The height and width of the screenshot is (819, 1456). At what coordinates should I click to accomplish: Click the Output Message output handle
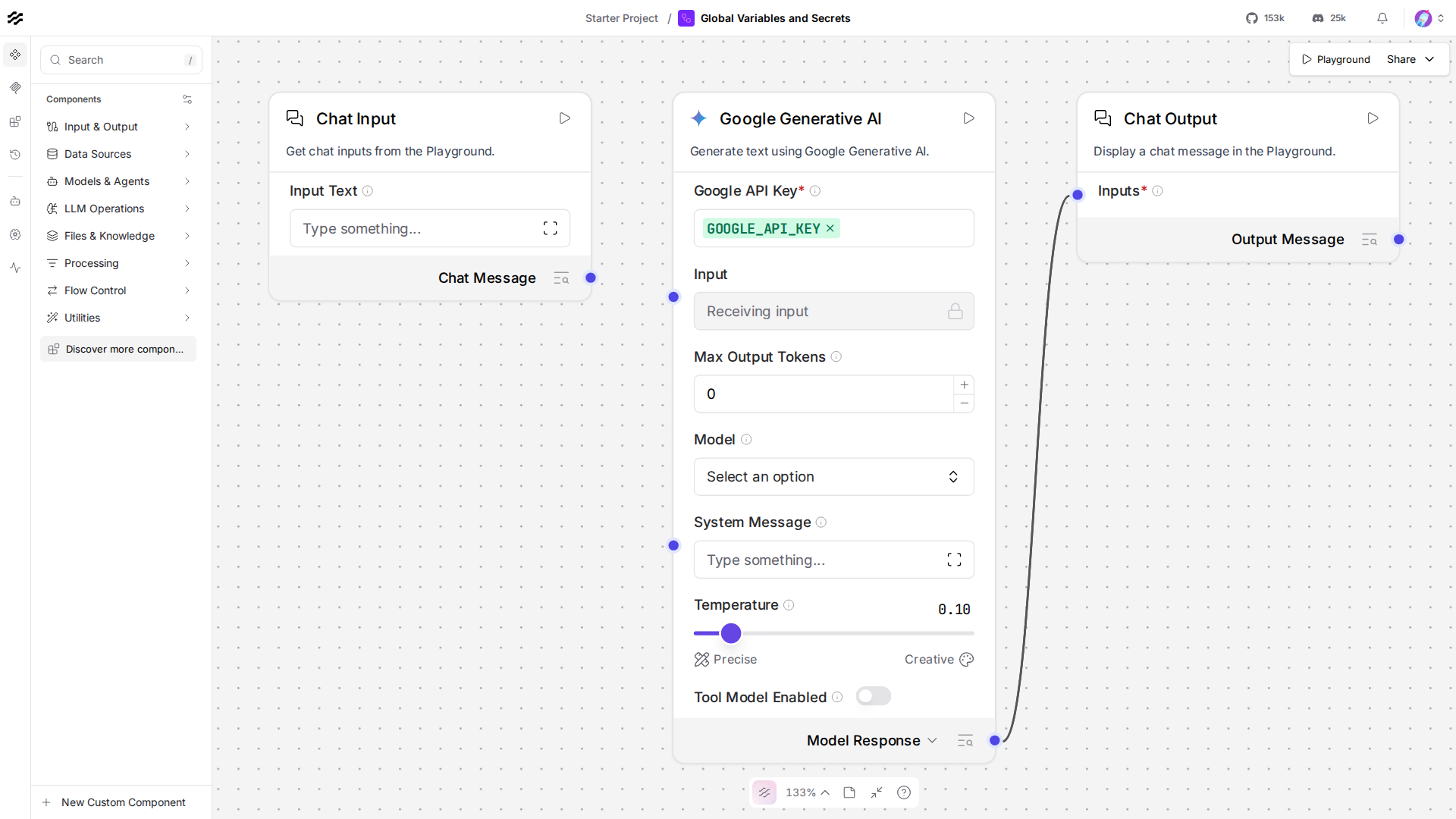(x=1399, y=240)
